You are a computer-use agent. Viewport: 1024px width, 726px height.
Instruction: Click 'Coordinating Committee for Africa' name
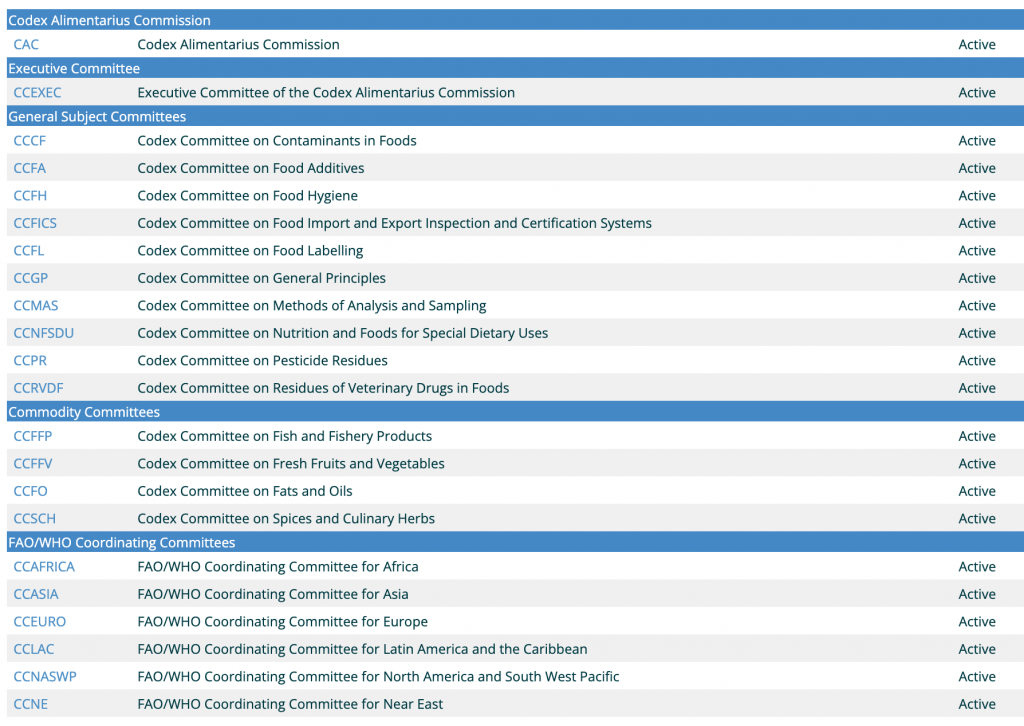(x=311, y=566)
